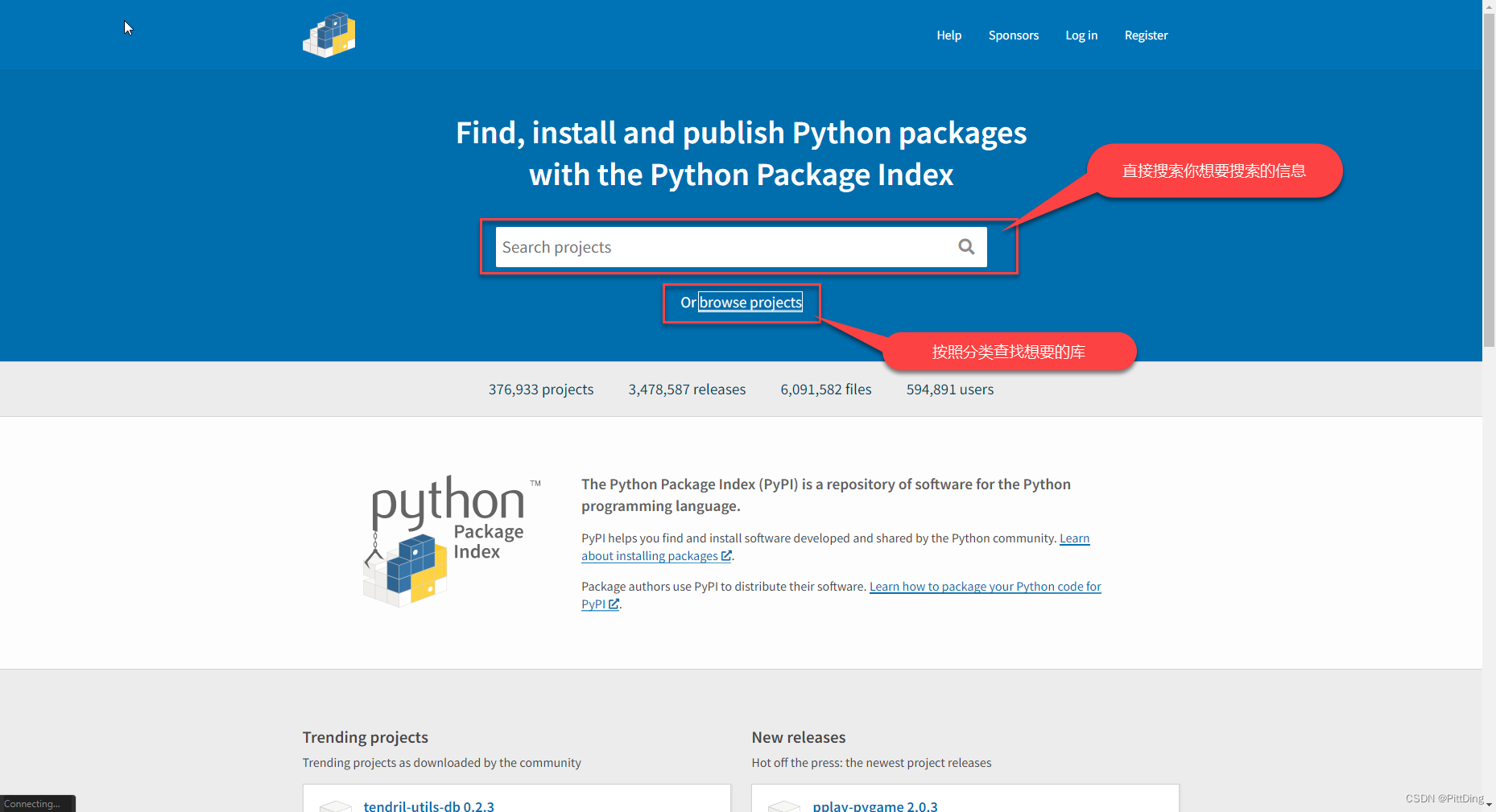Follow the browse projects link

pyautogui.click(x=750, y=303)
